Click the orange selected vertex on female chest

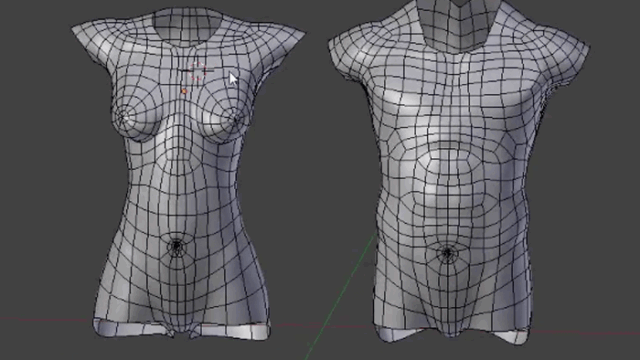pos(184,91)
